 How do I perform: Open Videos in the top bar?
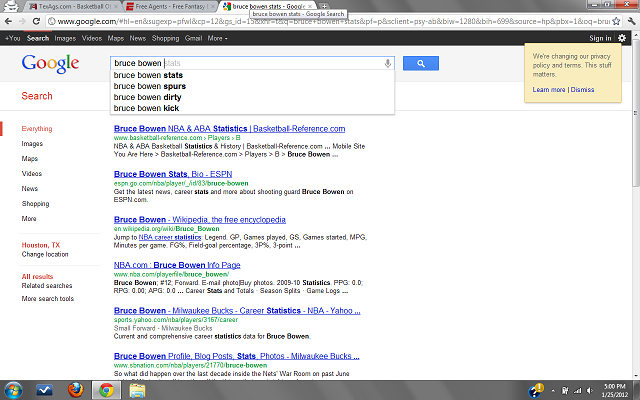[x=91, y=38]
